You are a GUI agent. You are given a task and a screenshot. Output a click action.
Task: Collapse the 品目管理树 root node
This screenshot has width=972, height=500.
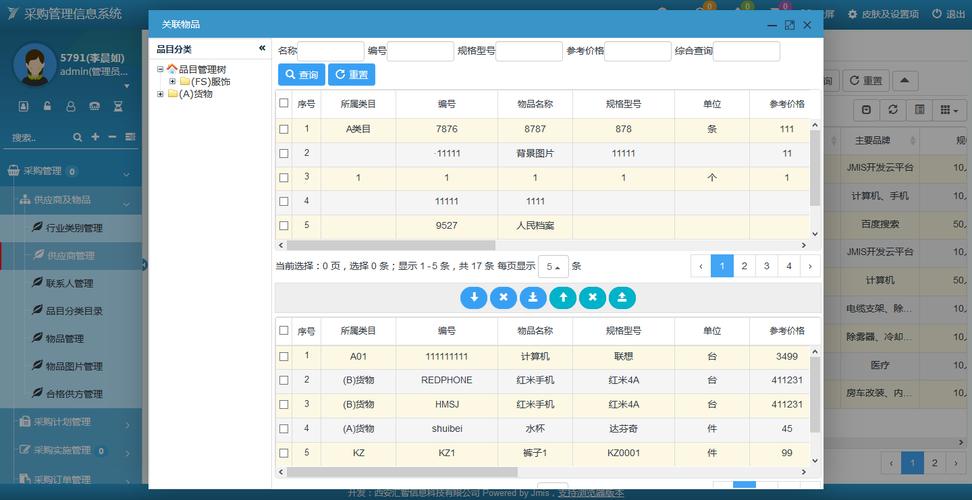coord(161,69)
